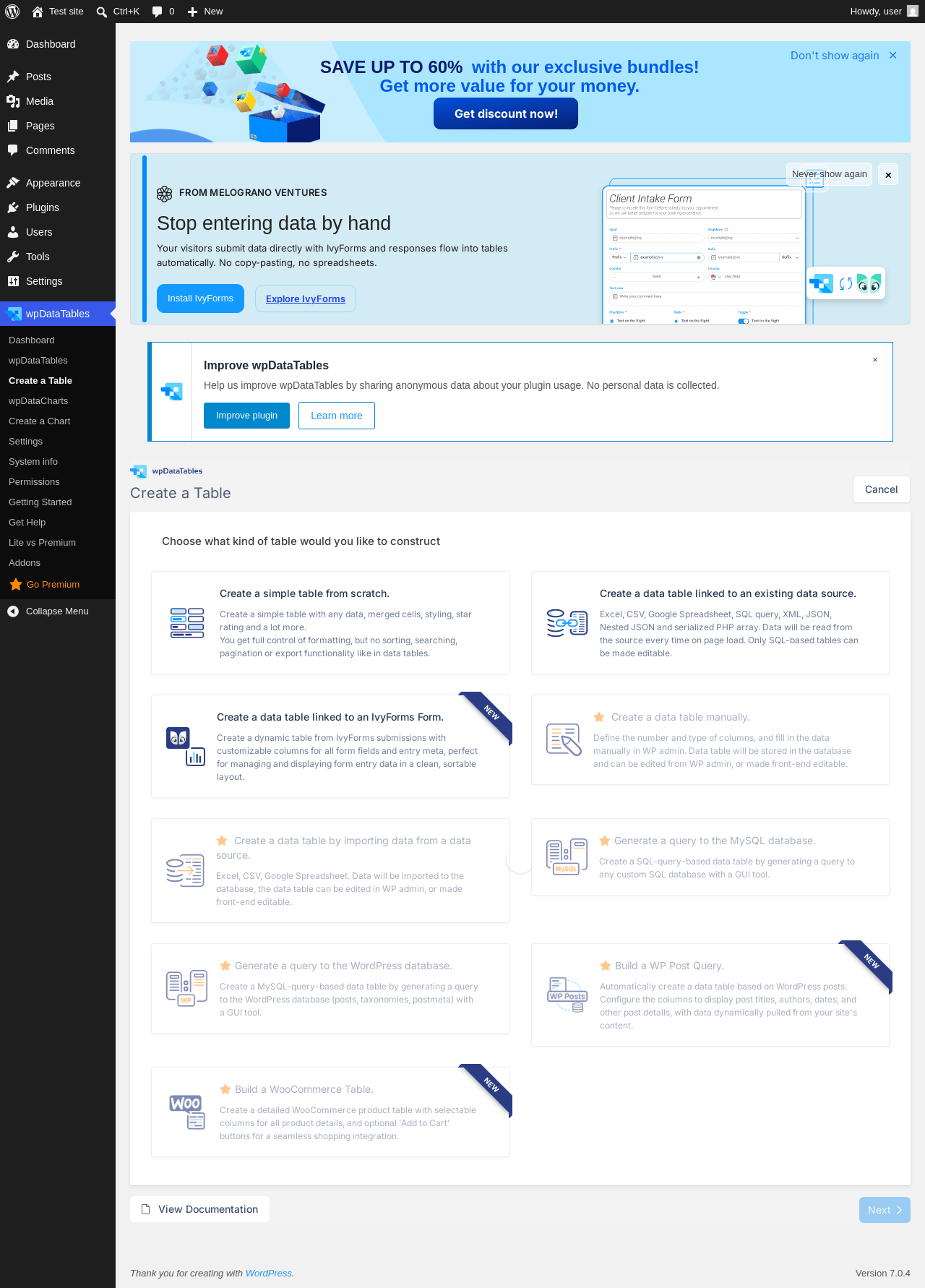
Task: Click the Media icon
Action: (13, 101)
